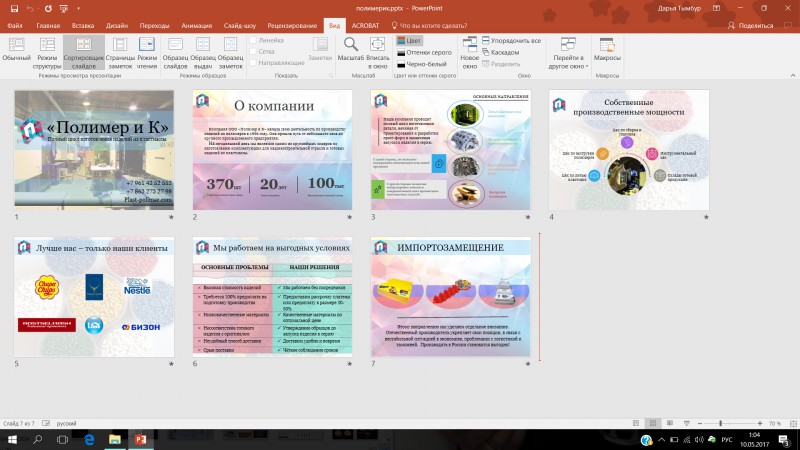The image size is (800, 450).
Task: Click Поделиться share button
Action: tap(751, 26)
